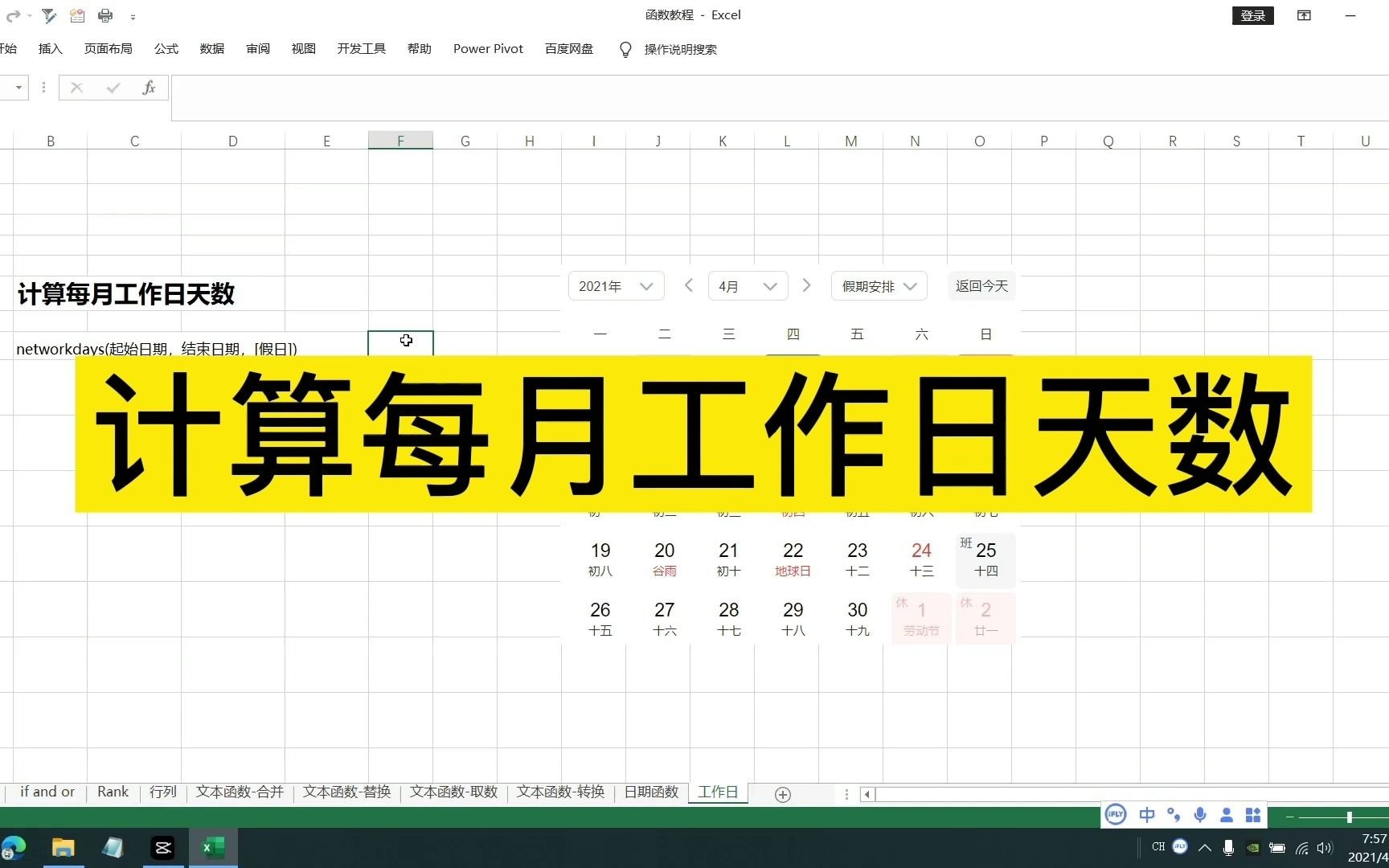Click the confirm checkmark in the formula bar

[113, 88]
